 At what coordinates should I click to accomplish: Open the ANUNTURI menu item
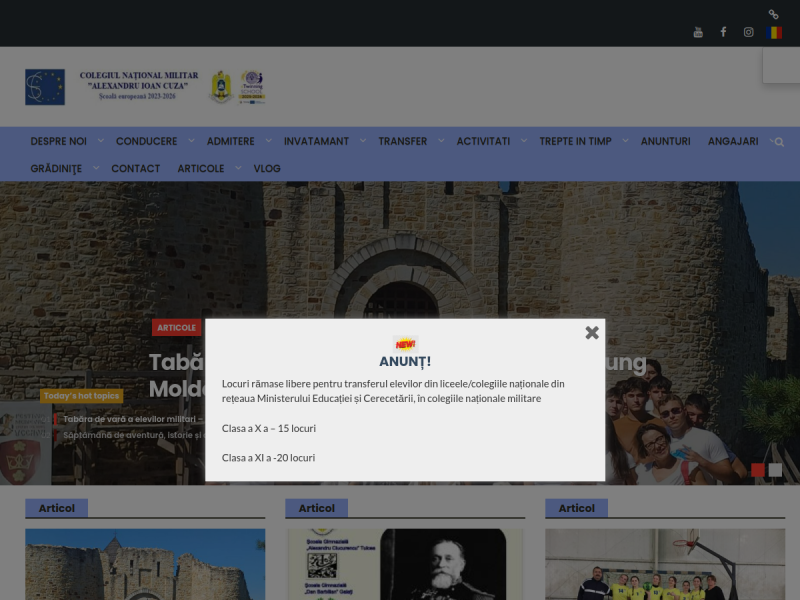[665, 141]
